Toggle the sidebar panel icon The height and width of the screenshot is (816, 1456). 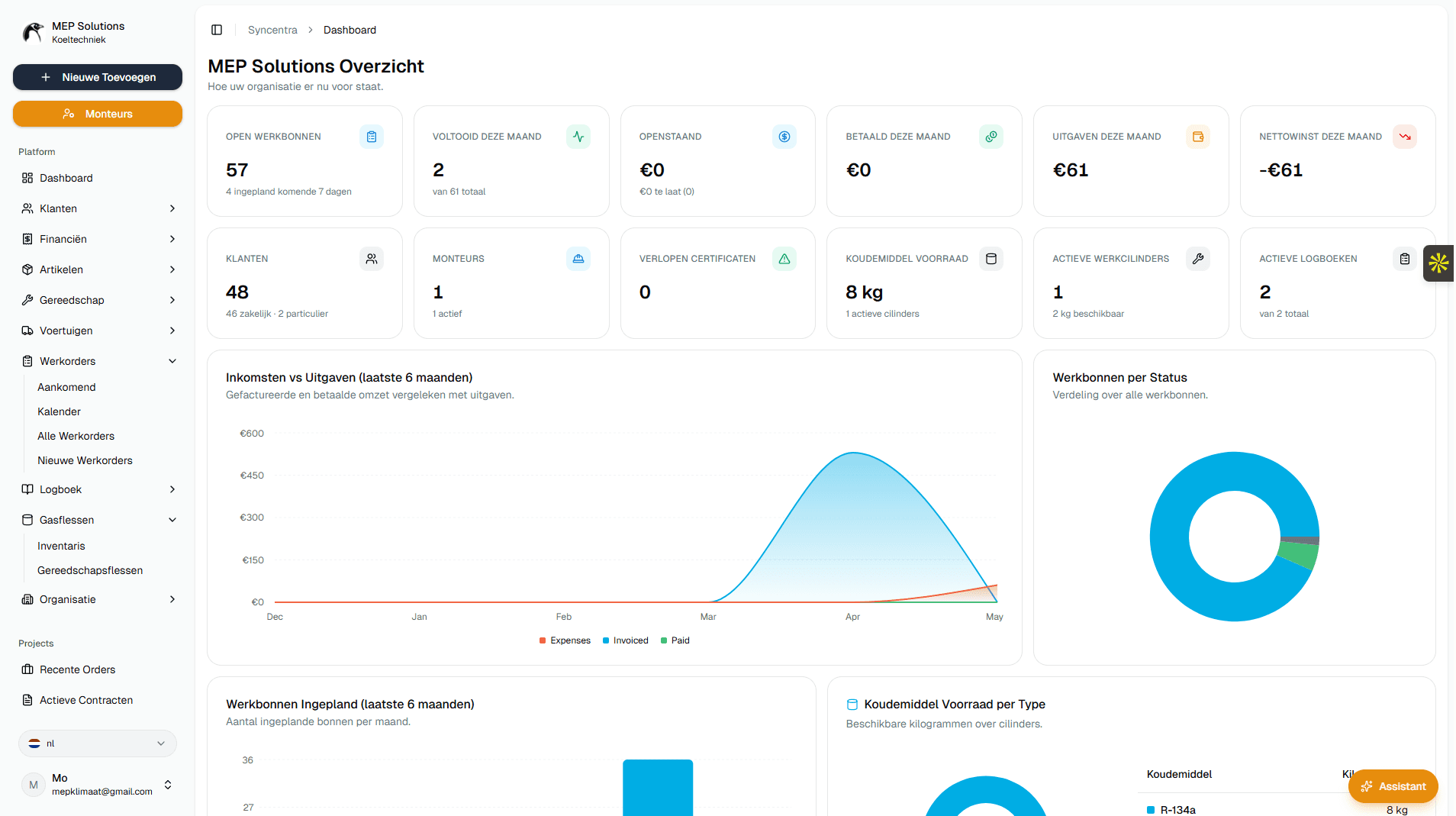pyautogui.click(x=217, y=30)
